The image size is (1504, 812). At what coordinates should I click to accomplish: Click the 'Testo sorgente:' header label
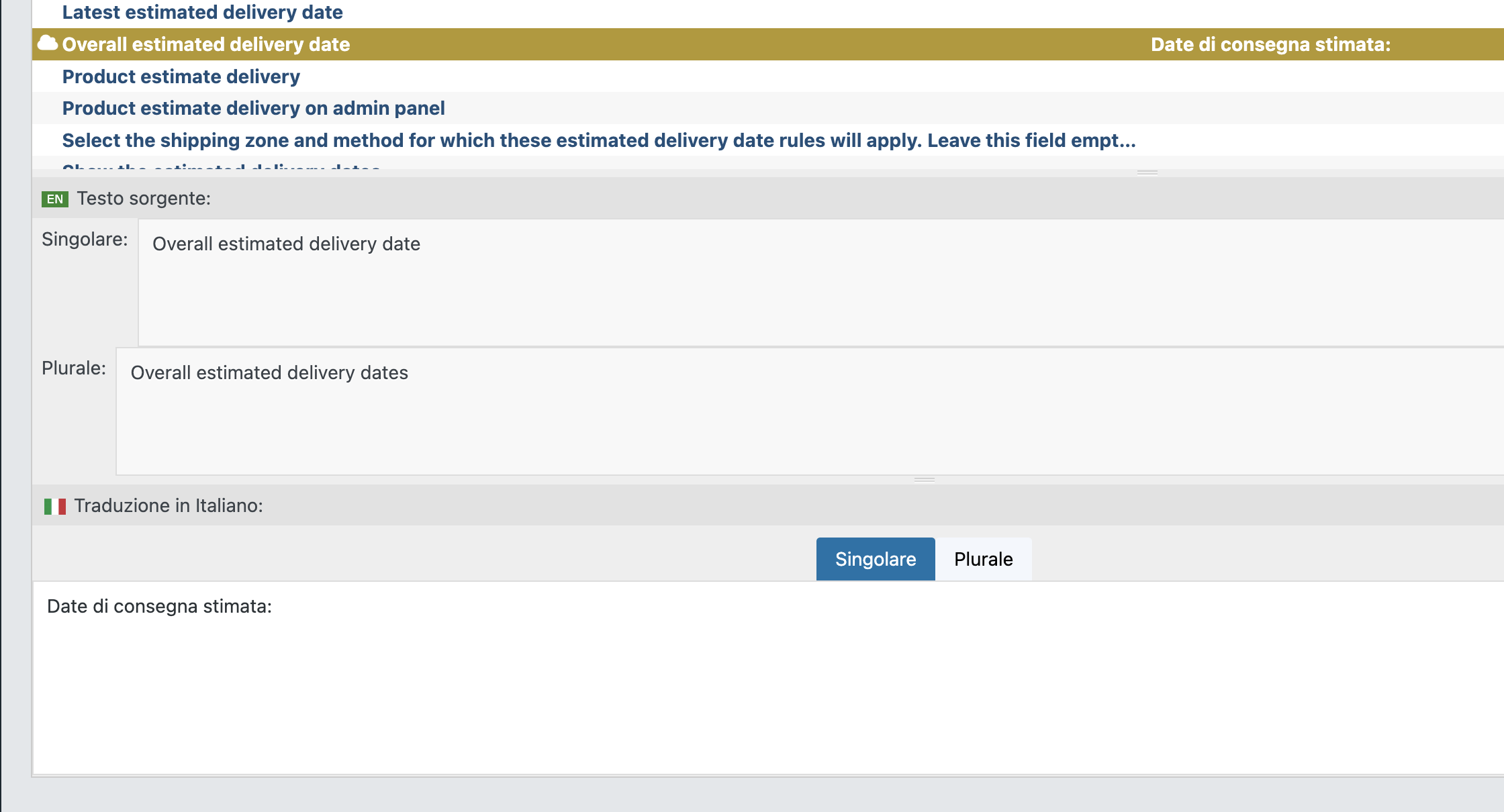pyautogui.click(x=144, y=199)
